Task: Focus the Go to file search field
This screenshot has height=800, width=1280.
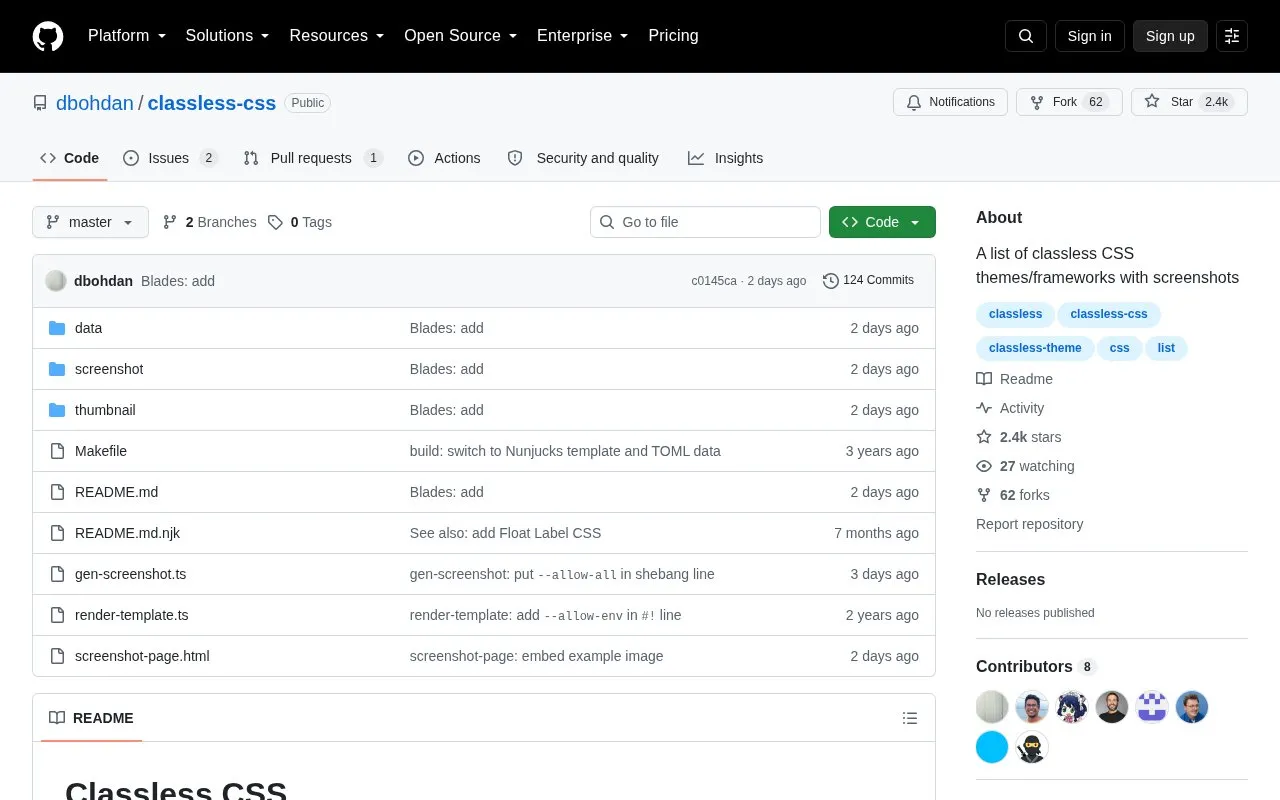Action: tap(705, 222)
